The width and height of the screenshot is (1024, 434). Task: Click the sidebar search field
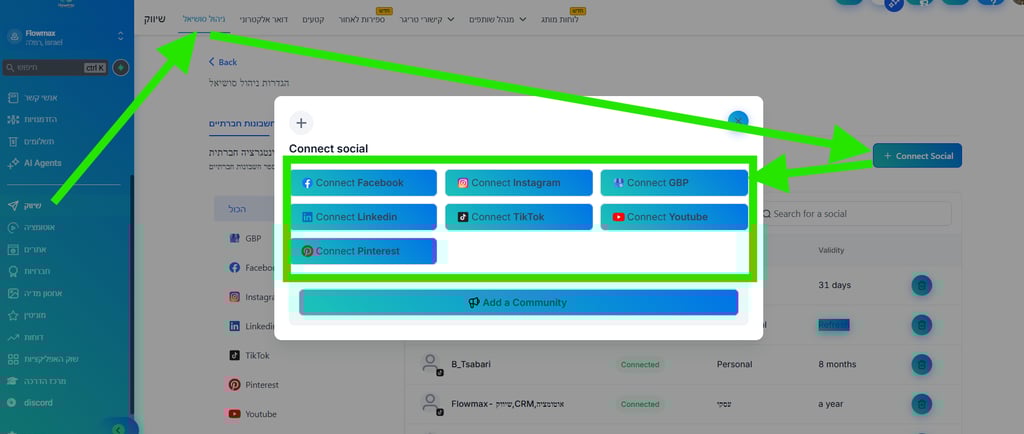[x=56, y=67]
